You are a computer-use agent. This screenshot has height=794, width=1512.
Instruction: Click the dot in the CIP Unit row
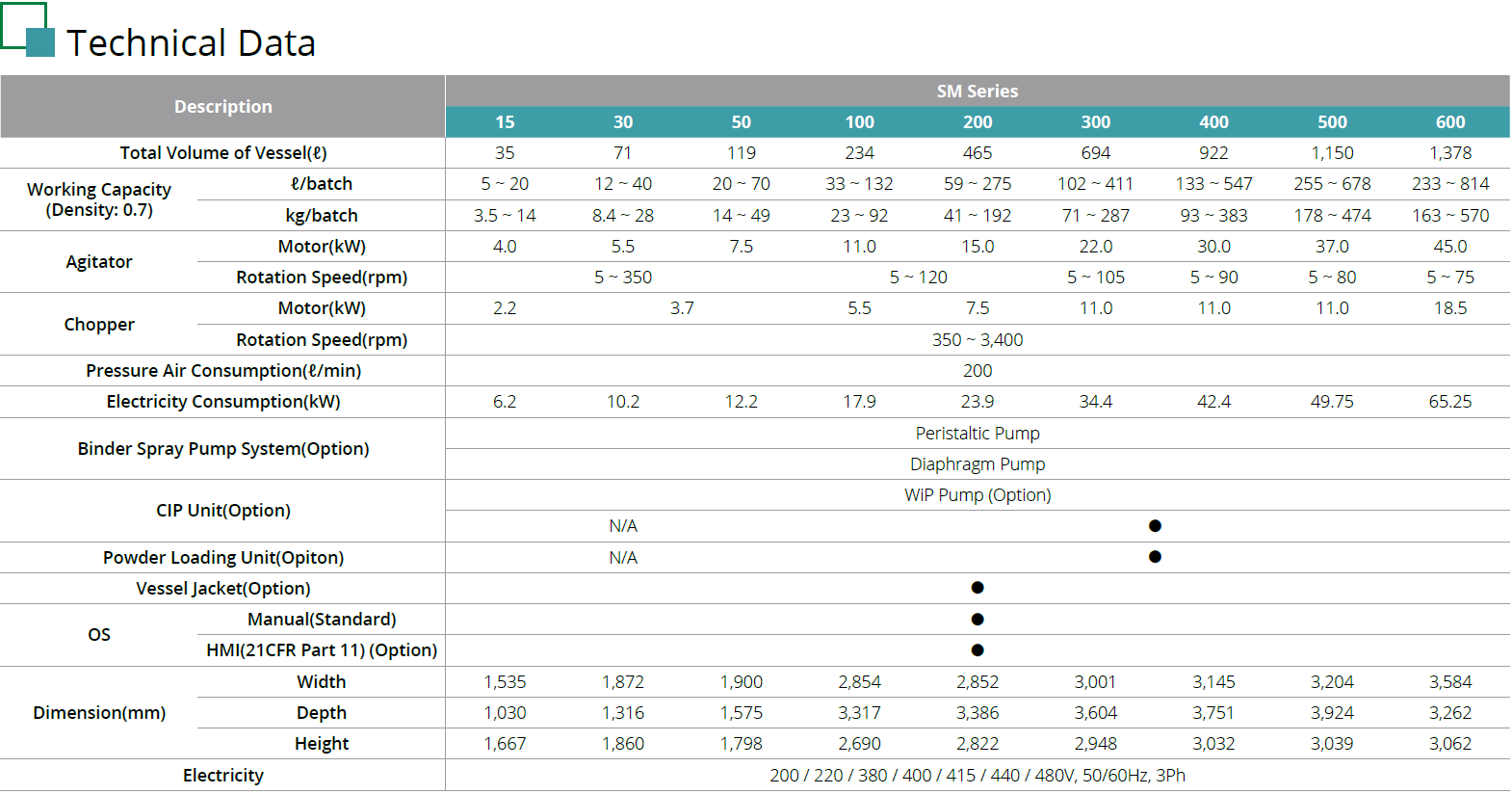pos(1155,526)
